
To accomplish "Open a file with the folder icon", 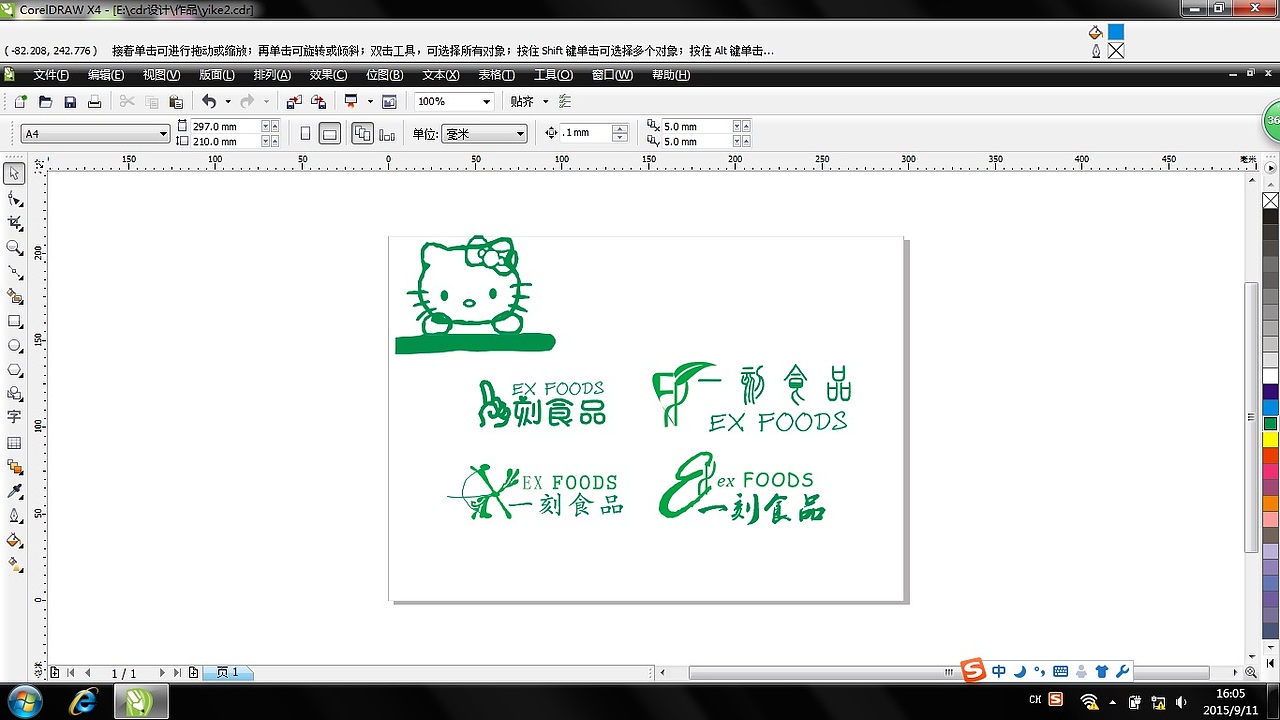I will coord(45,101).
